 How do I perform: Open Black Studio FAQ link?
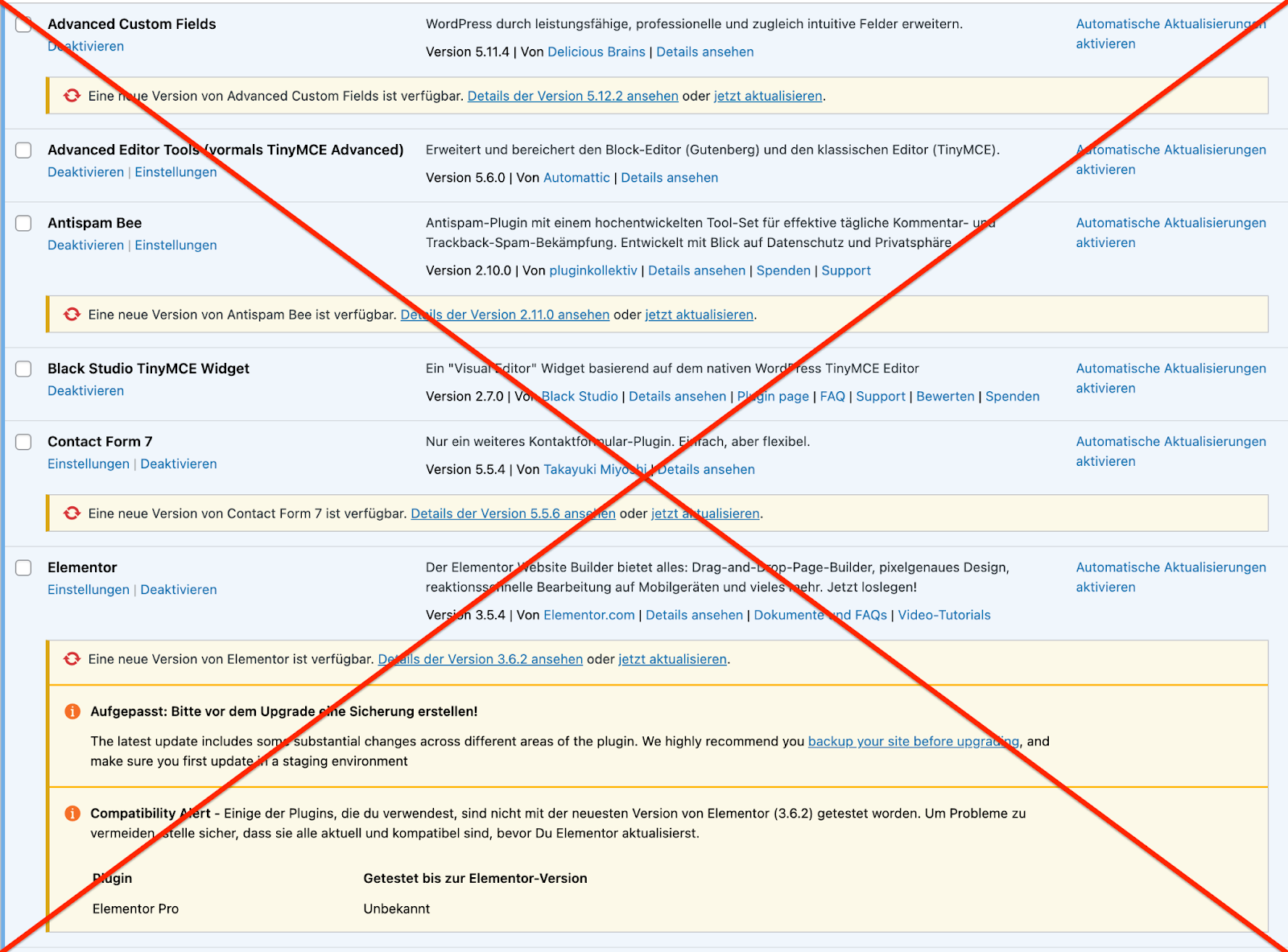[832, 397]
